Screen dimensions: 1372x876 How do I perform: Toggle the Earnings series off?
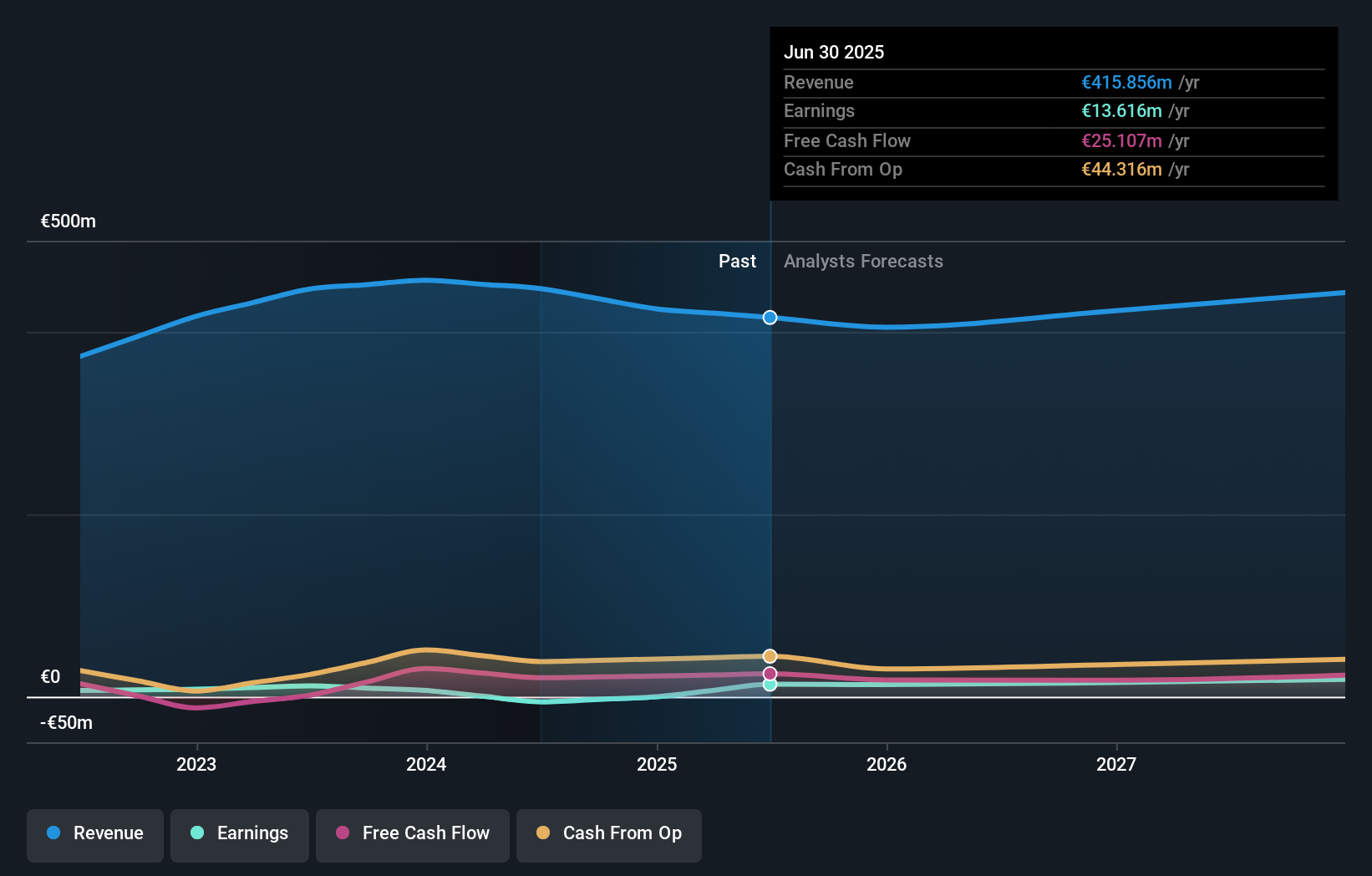pos(240,833)
